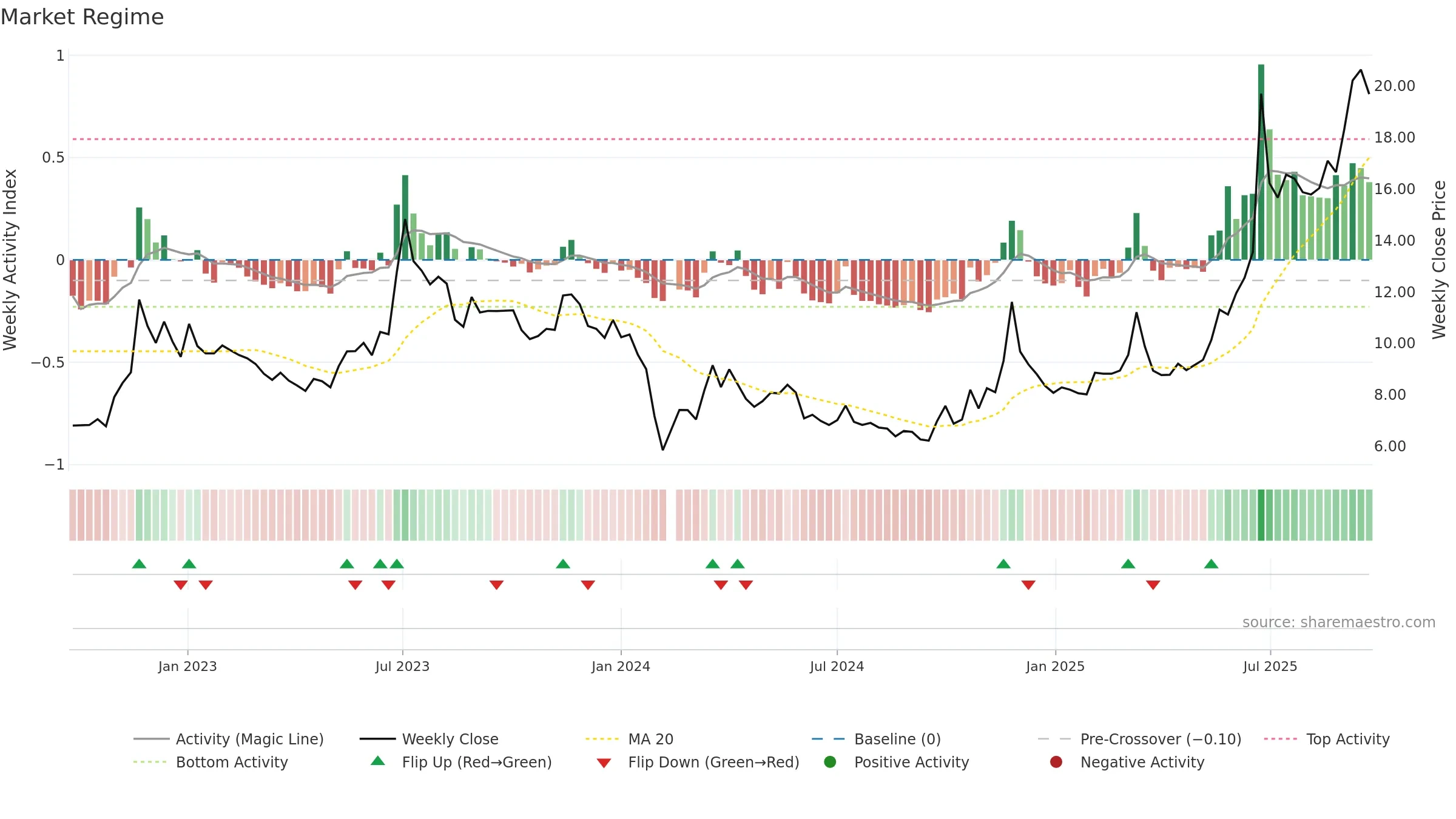Click the last red Flip Down marker in 2025

click(x=1153, y=585)
